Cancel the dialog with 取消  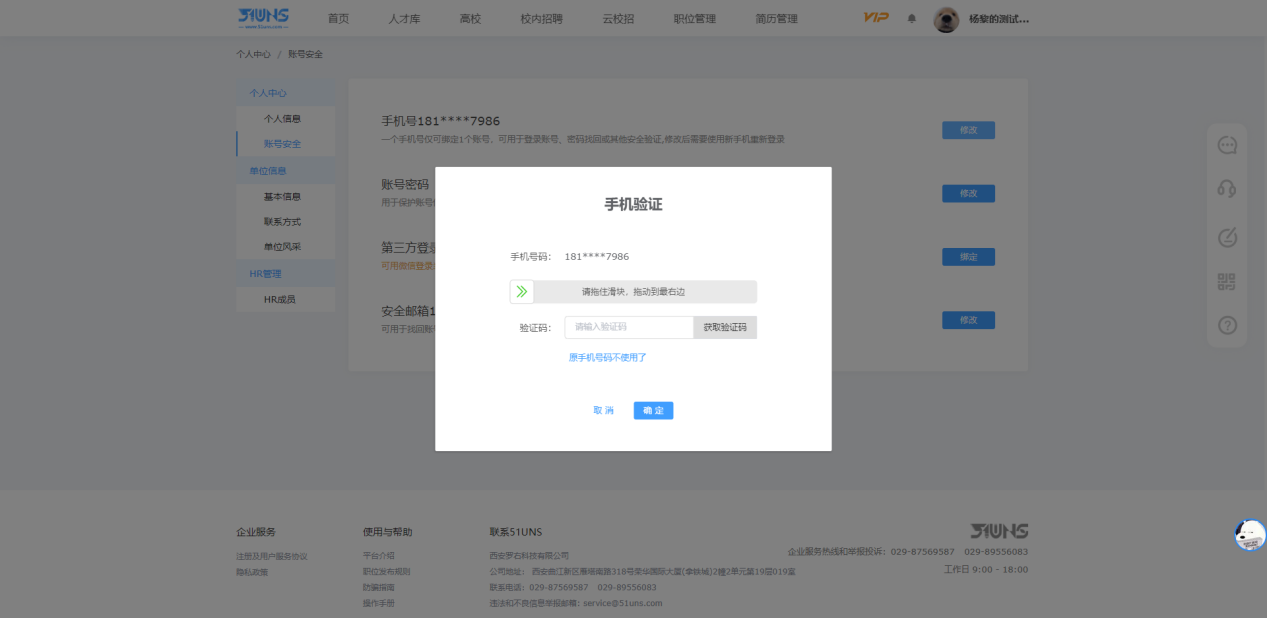603,410
